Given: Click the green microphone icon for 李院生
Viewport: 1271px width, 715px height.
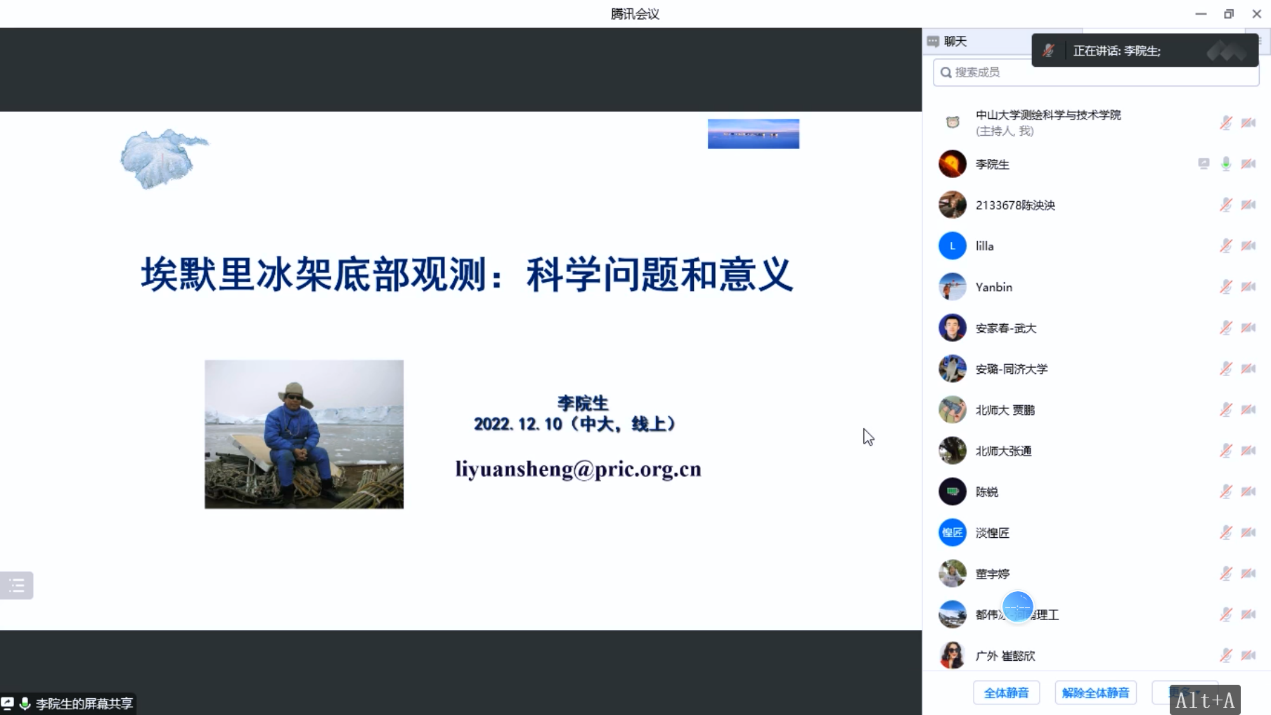Looking at the screenshot, I should [1226, 164].
